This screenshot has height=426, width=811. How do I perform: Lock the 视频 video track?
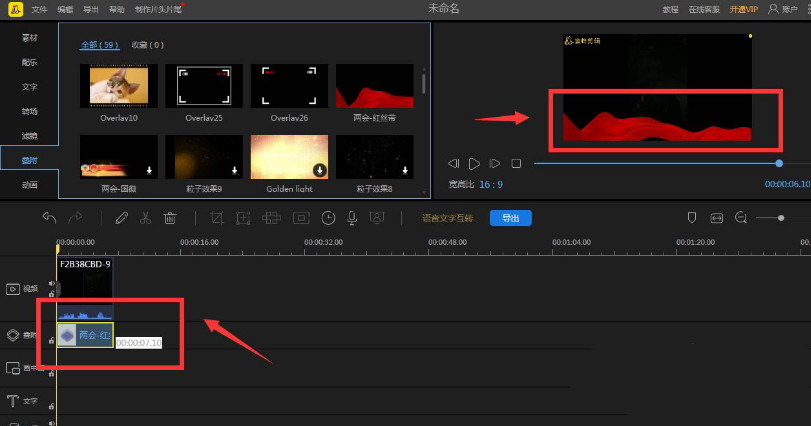(52, 294)
